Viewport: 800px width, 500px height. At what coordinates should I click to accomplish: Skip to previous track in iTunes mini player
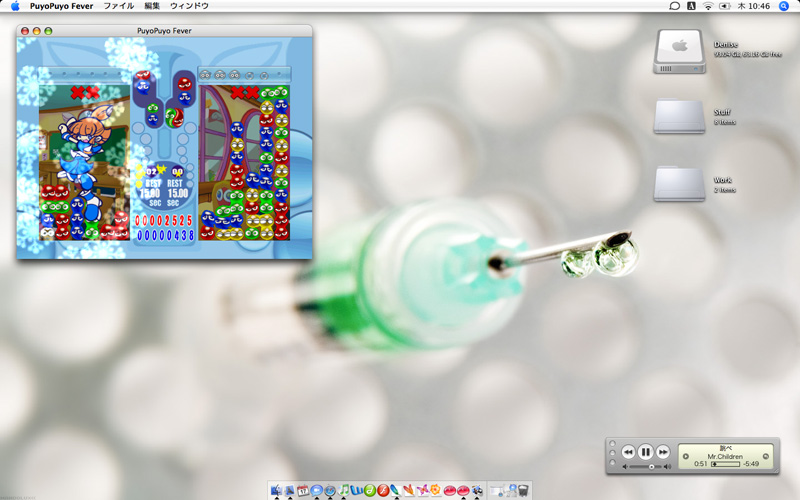628,452
